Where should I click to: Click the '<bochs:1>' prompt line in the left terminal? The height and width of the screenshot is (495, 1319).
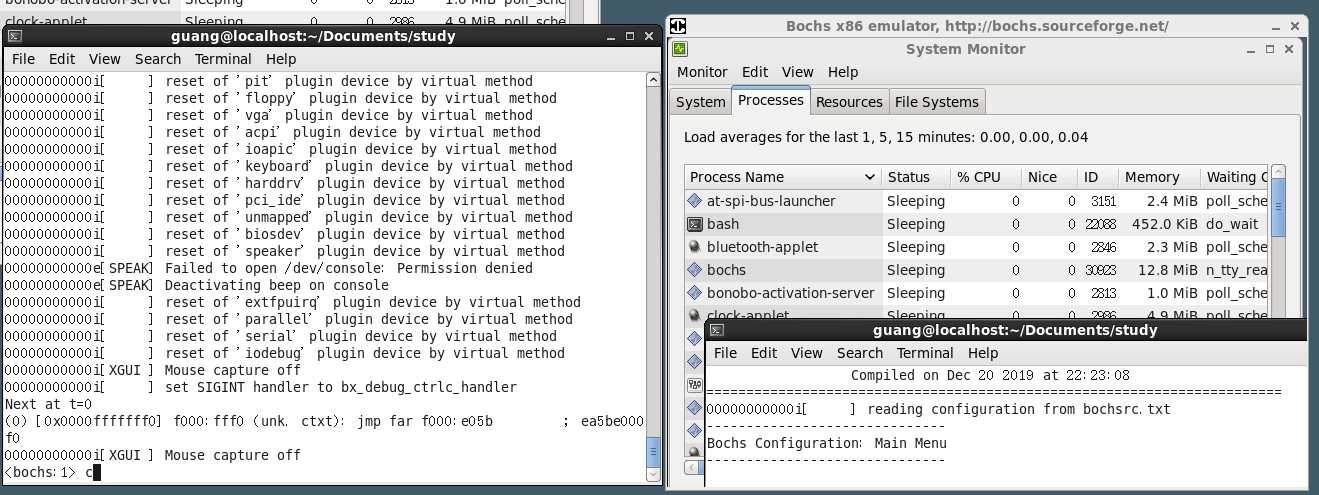(x=52, y=472)
